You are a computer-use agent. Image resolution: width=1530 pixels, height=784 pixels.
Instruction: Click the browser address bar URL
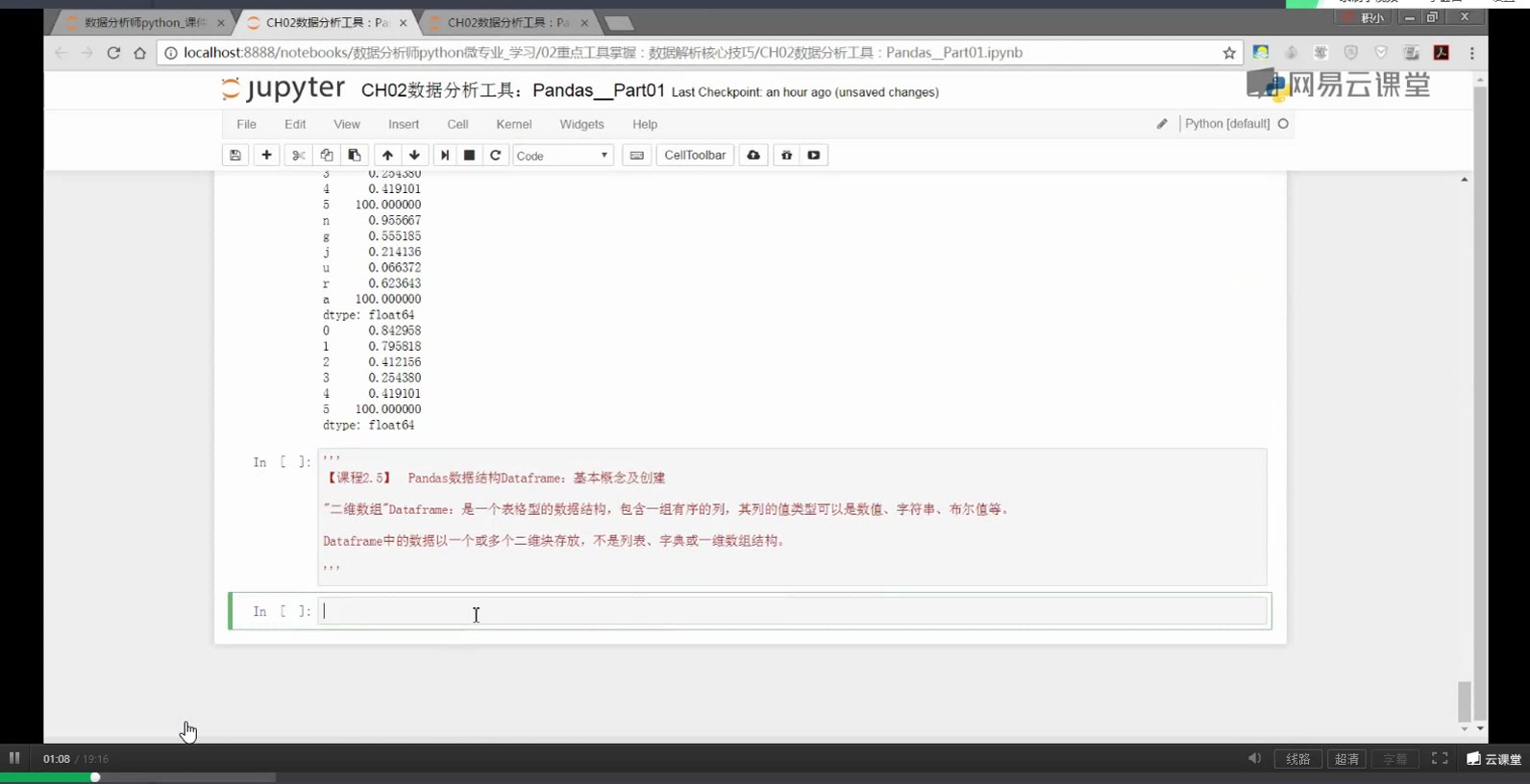[603, 53]
